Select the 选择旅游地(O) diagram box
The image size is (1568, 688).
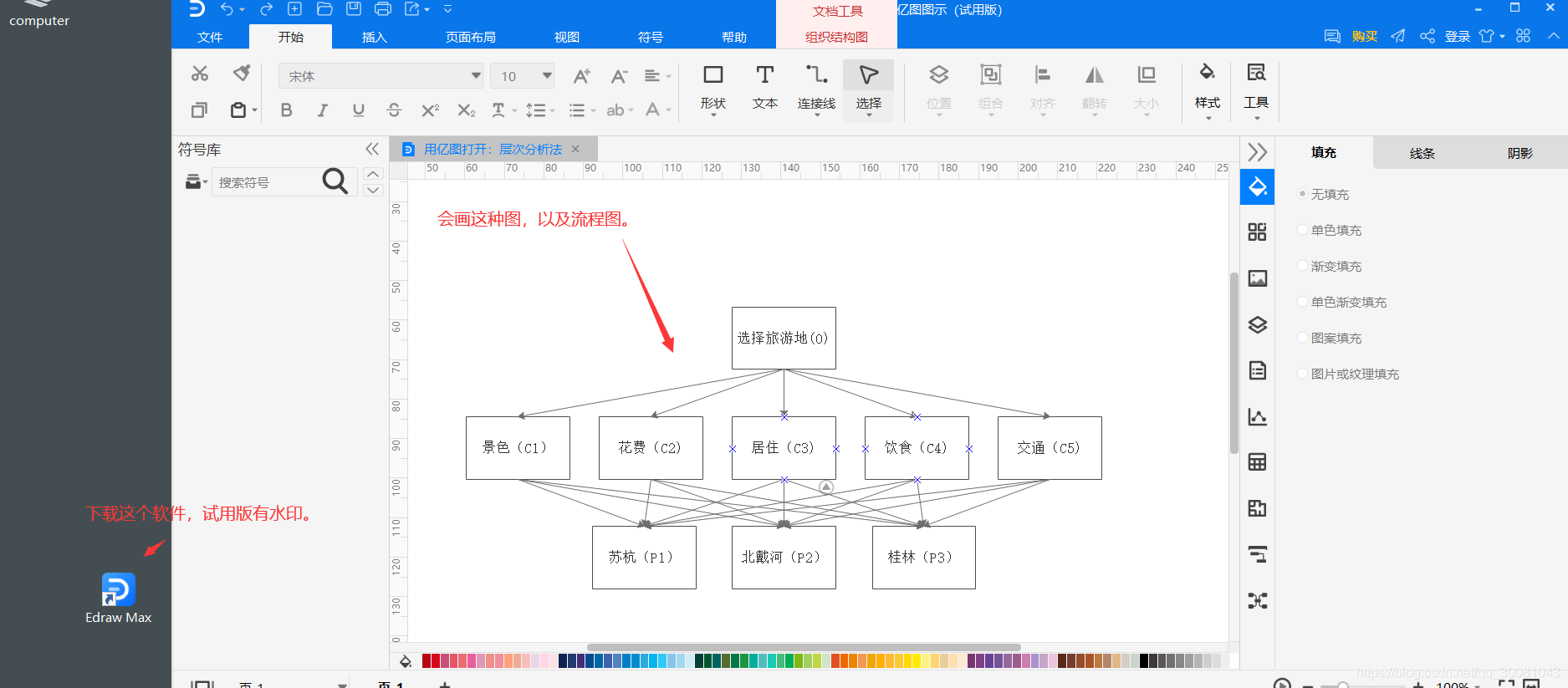(784, 338)
